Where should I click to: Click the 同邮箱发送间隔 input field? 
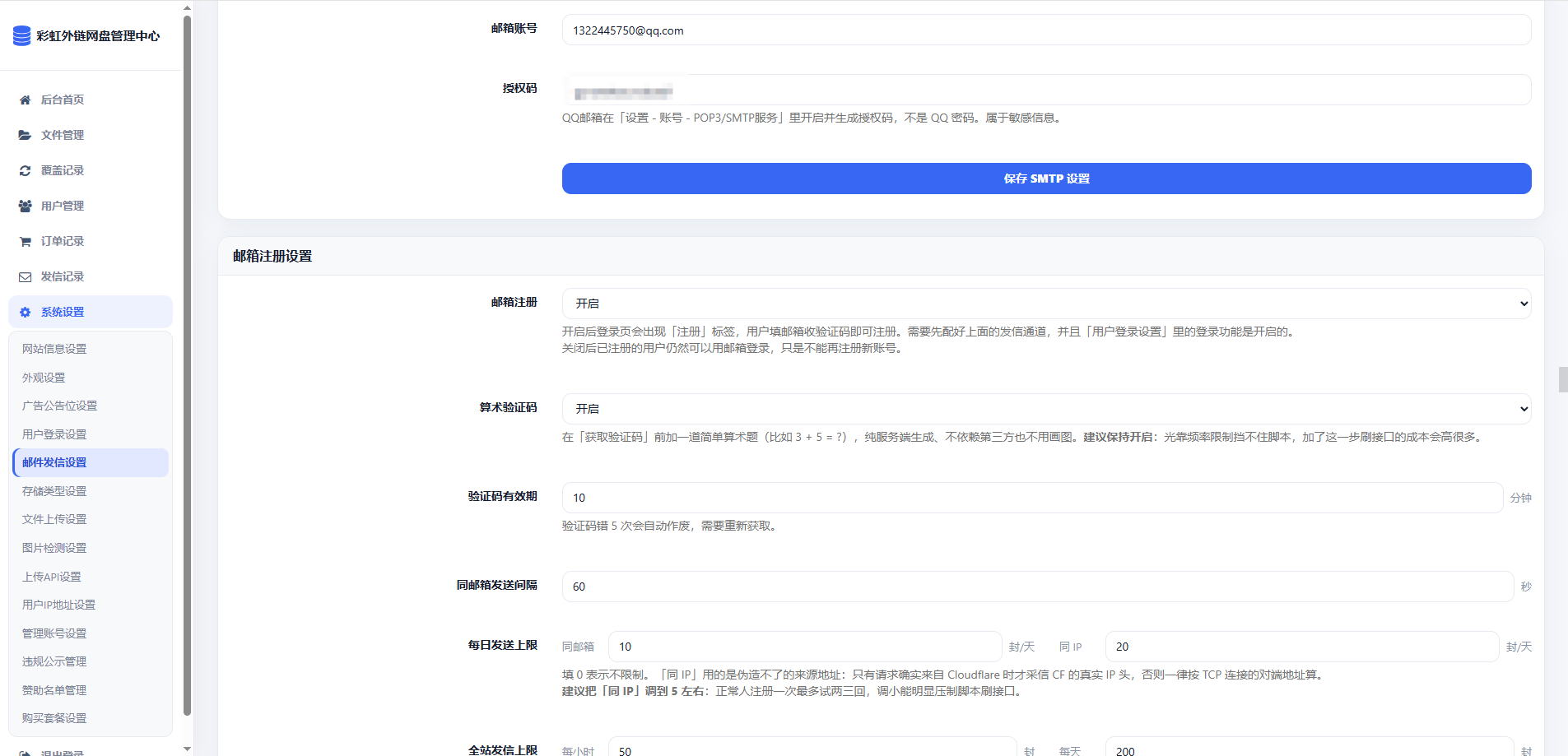pyautogui.click(x=1037, y=587)
